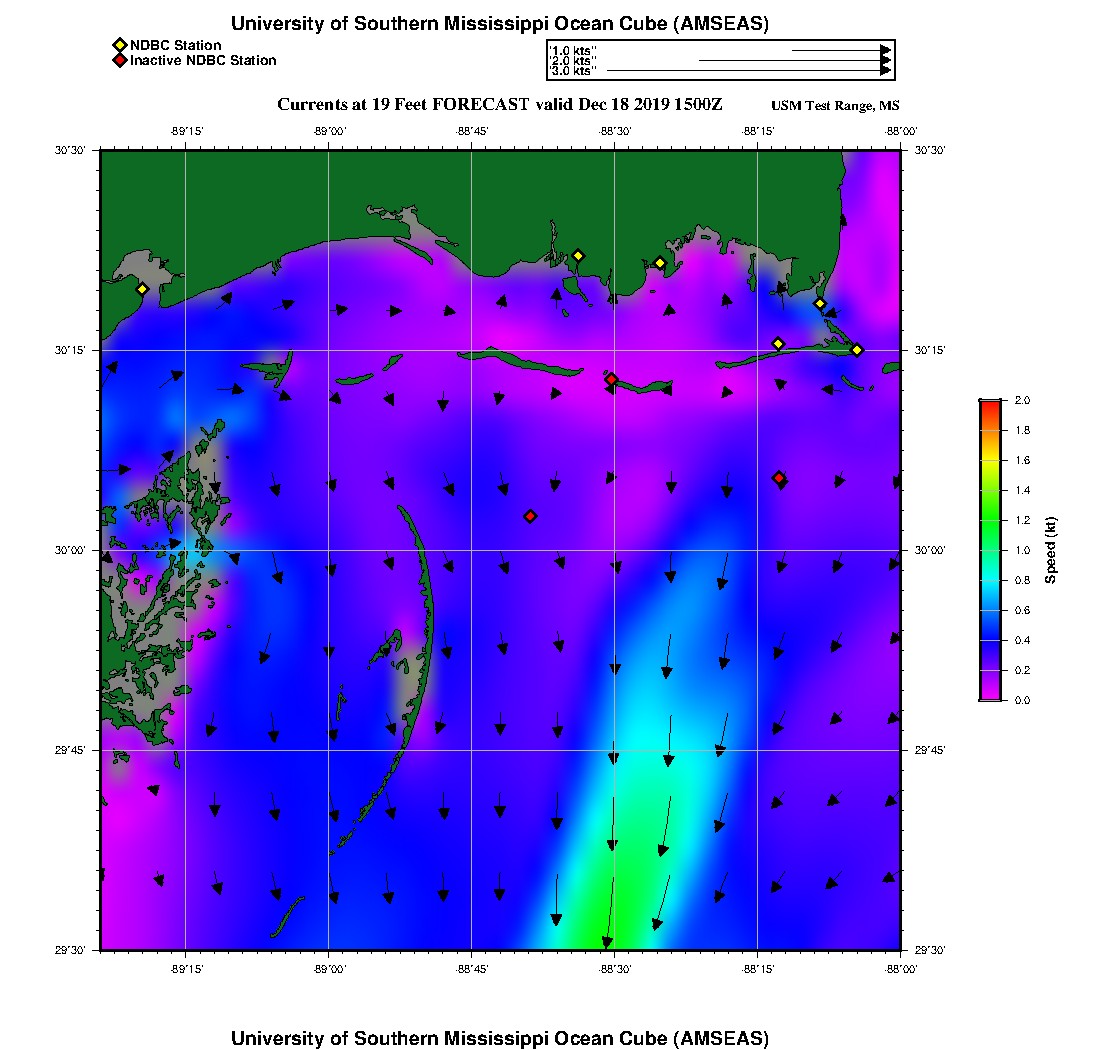The width and height of the screenshot is (1100, 1050).
Task: Click the yellow NDBC Station legend diamond
Action: [119, 45]
